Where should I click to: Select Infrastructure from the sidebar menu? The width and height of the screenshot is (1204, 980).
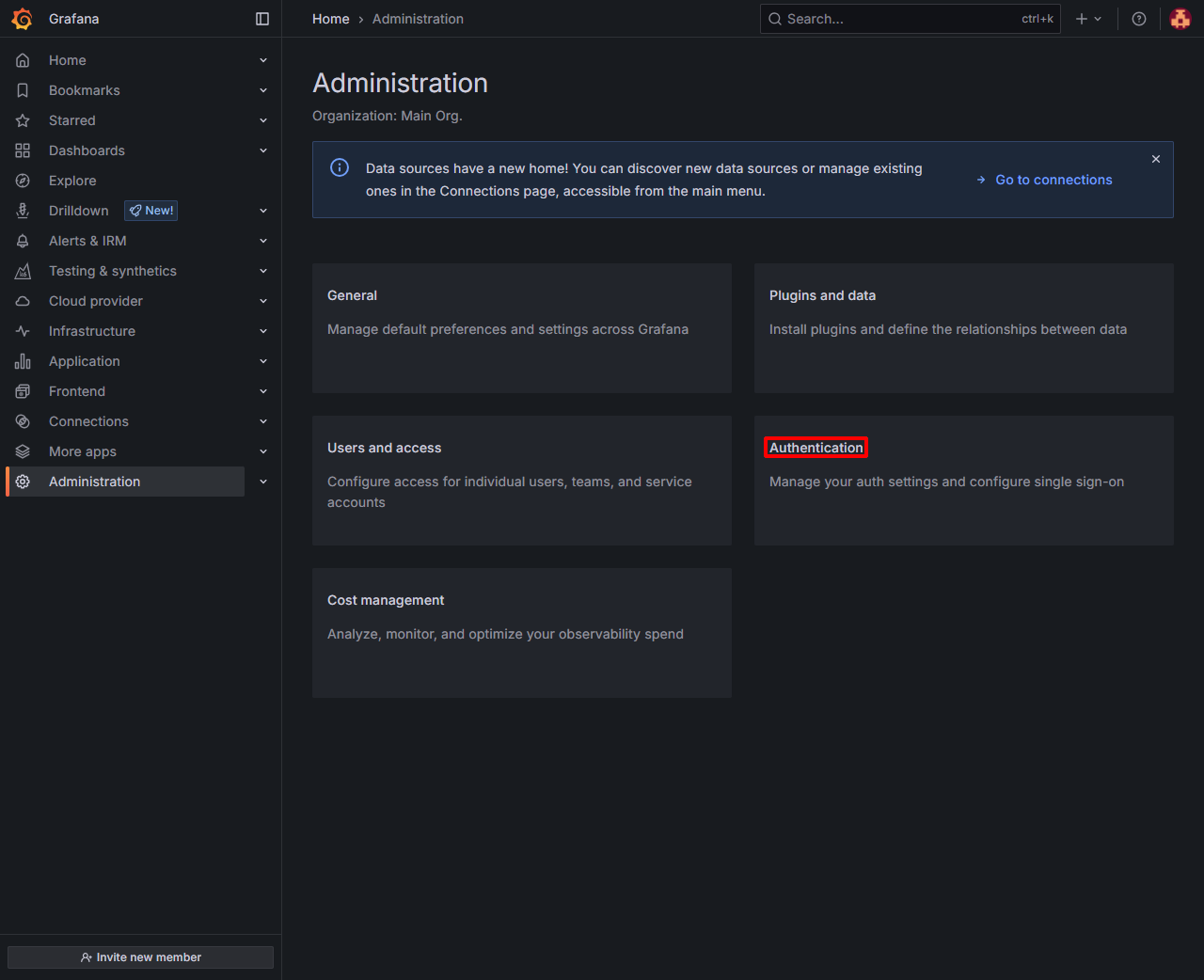pyautogui.click(x=92, y=331)
